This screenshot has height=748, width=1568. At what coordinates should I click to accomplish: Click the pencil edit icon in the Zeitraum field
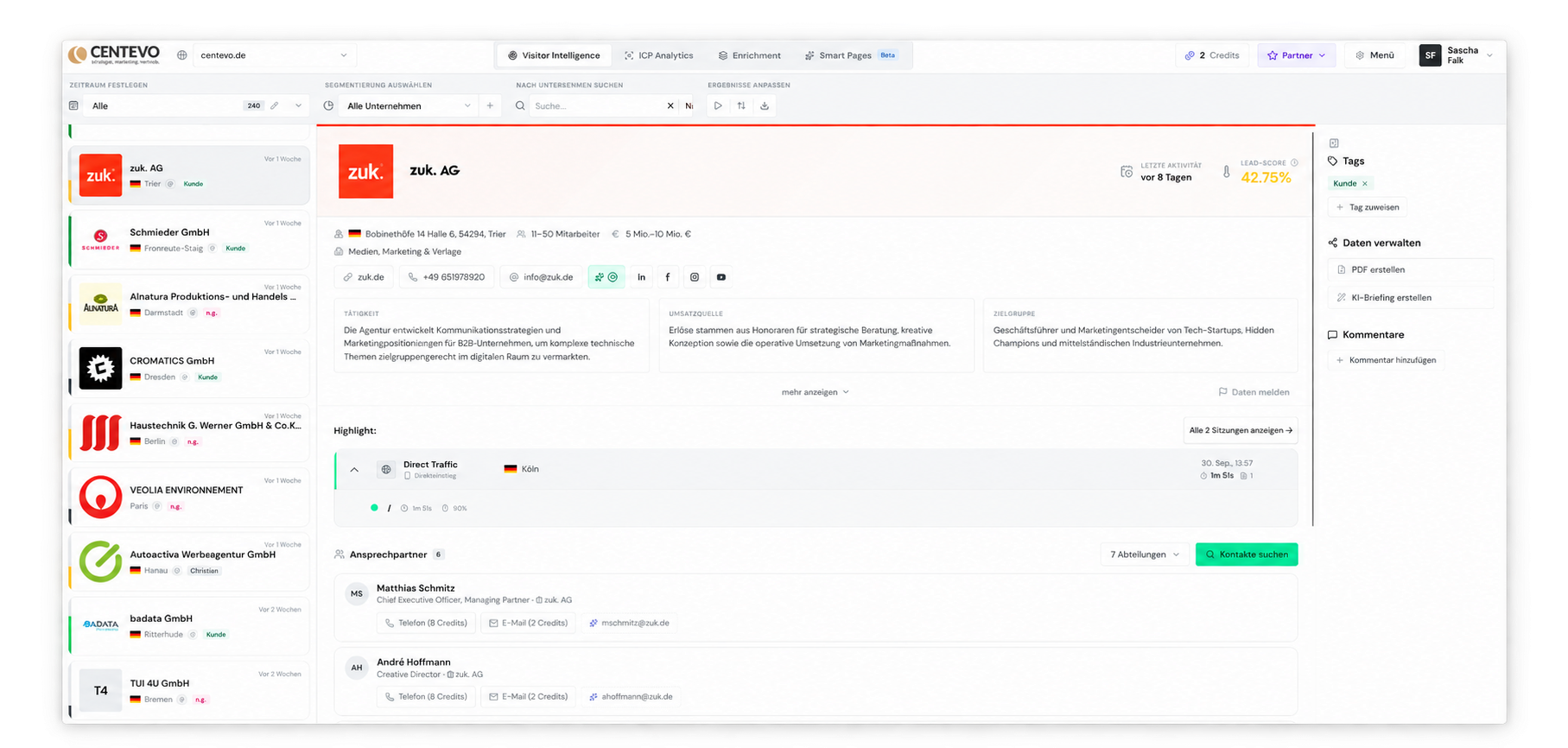275,105
